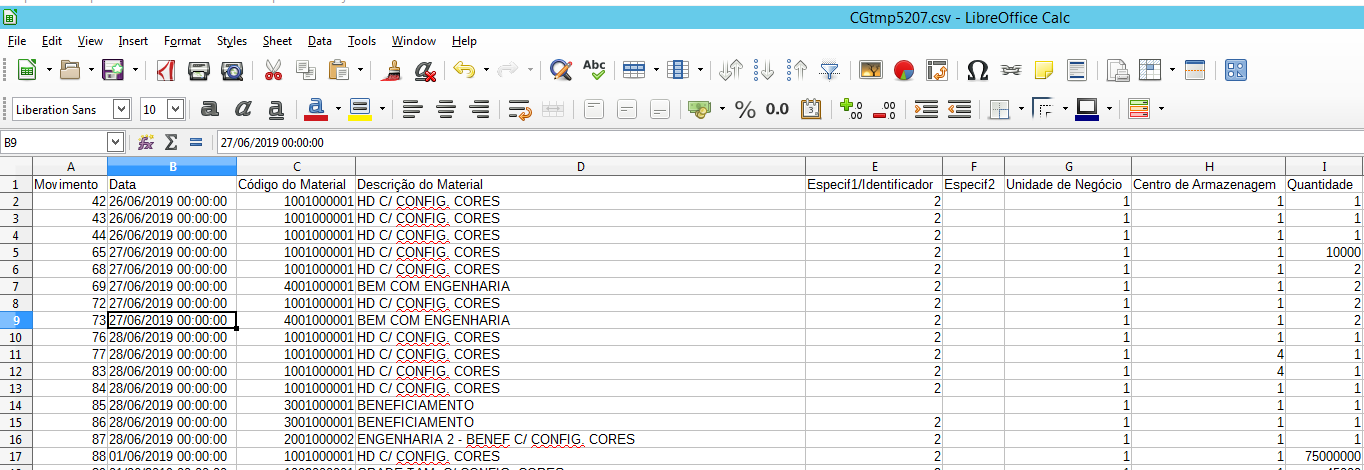Open the undo history dropdown arrow
Screen dimensions: 1364x470
point(486,70)
